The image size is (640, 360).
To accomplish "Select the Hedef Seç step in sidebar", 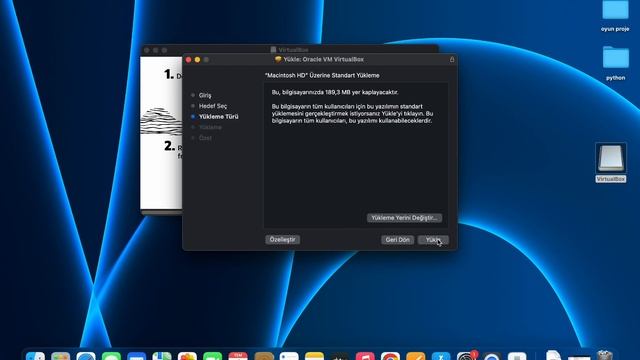I will click(x=213, y=106).
